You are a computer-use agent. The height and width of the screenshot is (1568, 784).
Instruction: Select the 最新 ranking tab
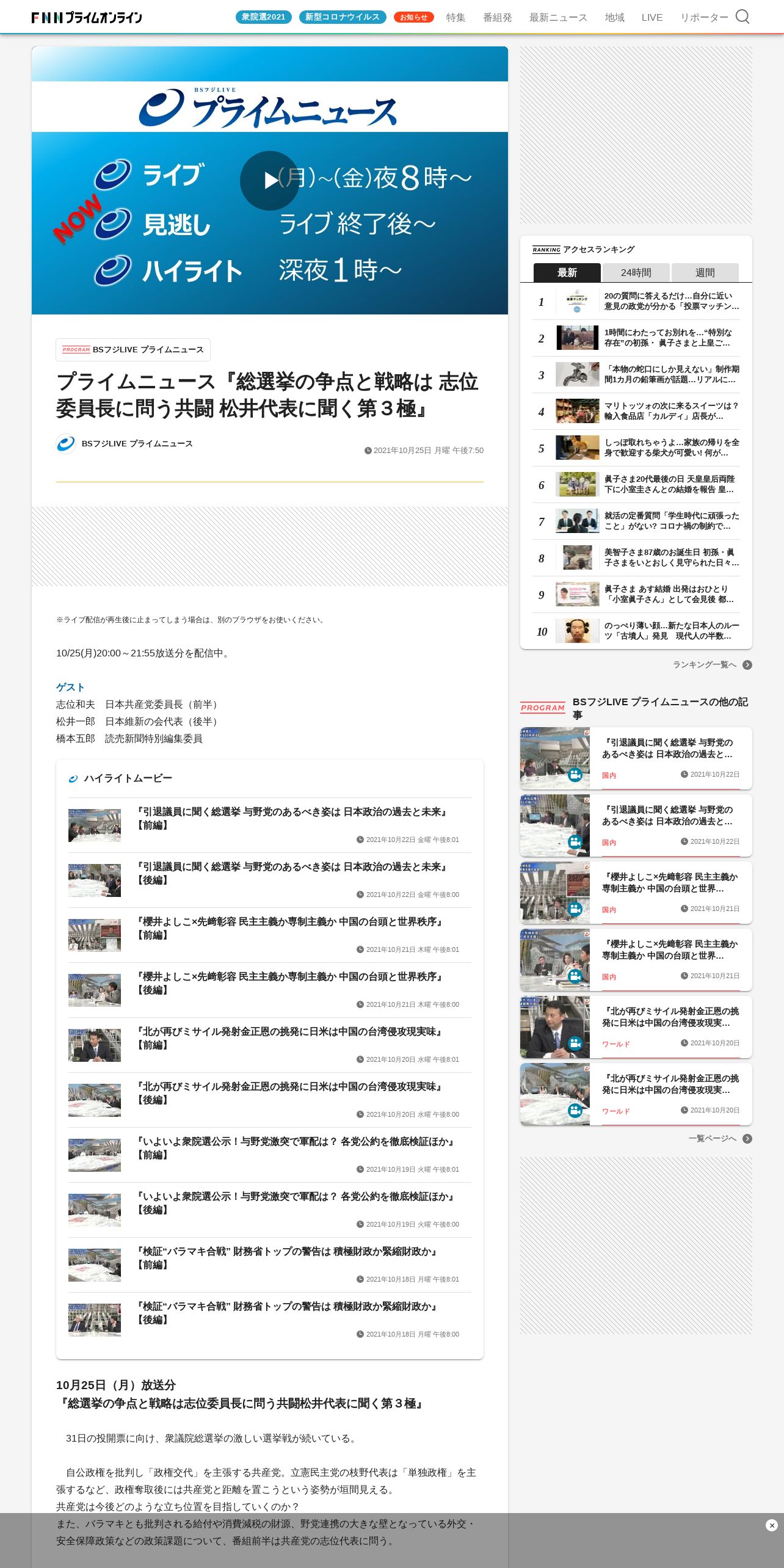click(567, 272)
